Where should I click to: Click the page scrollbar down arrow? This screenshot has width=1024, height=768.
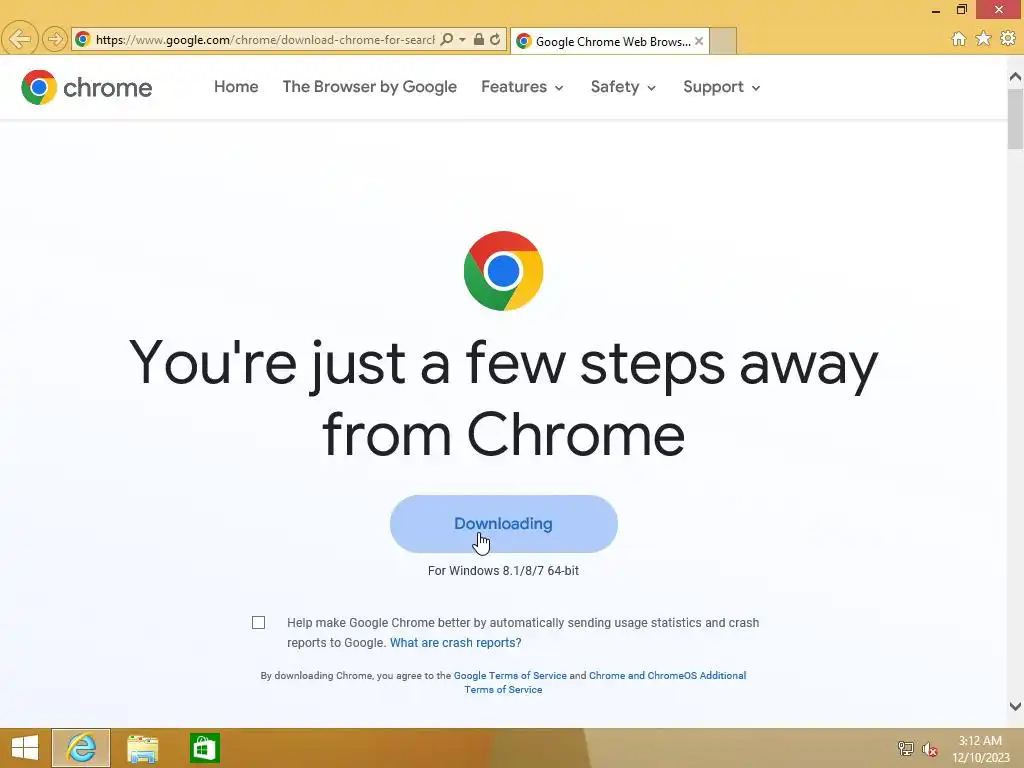(1015, 706)
